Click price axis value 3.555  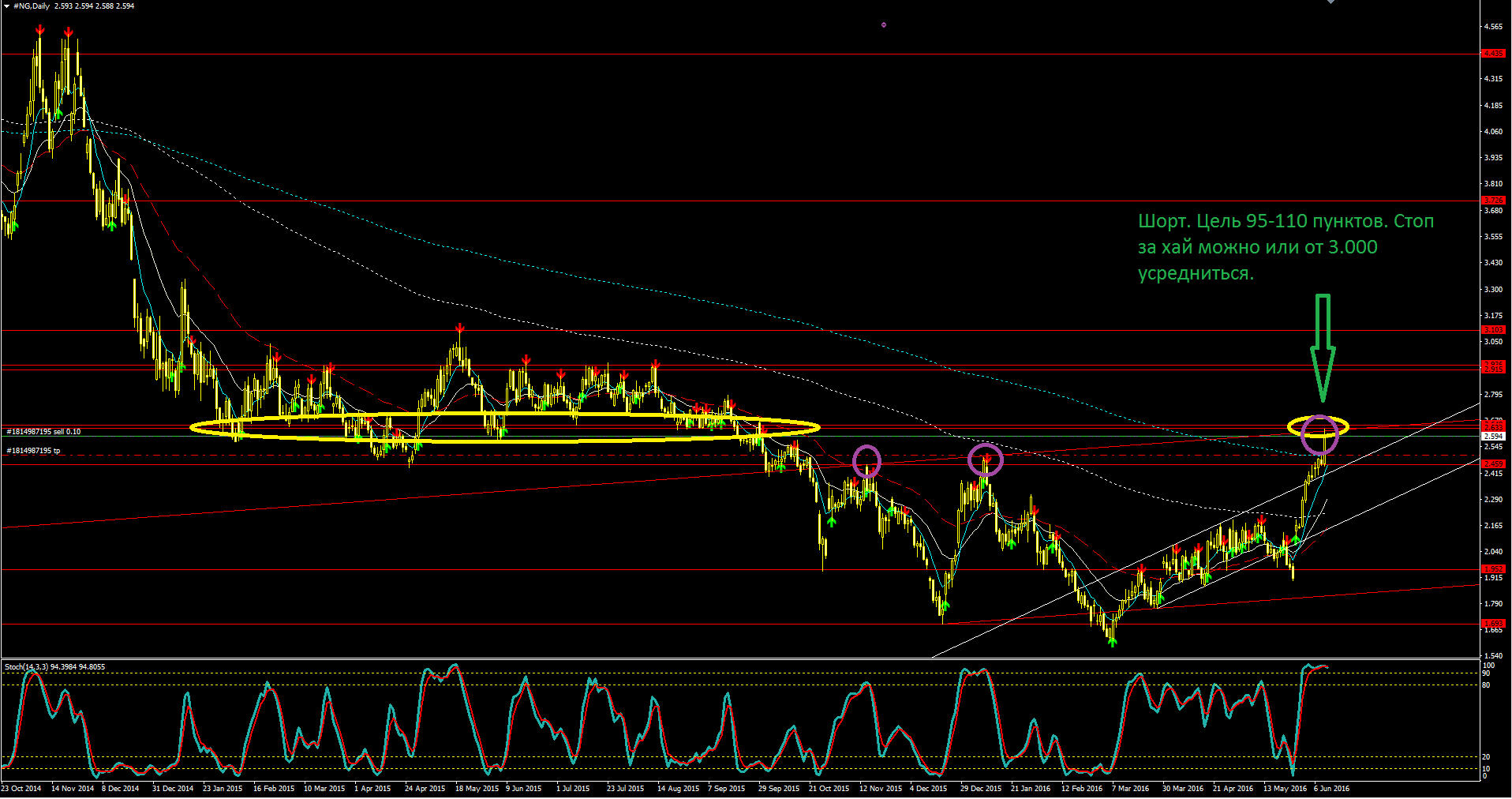(1493, 237)
